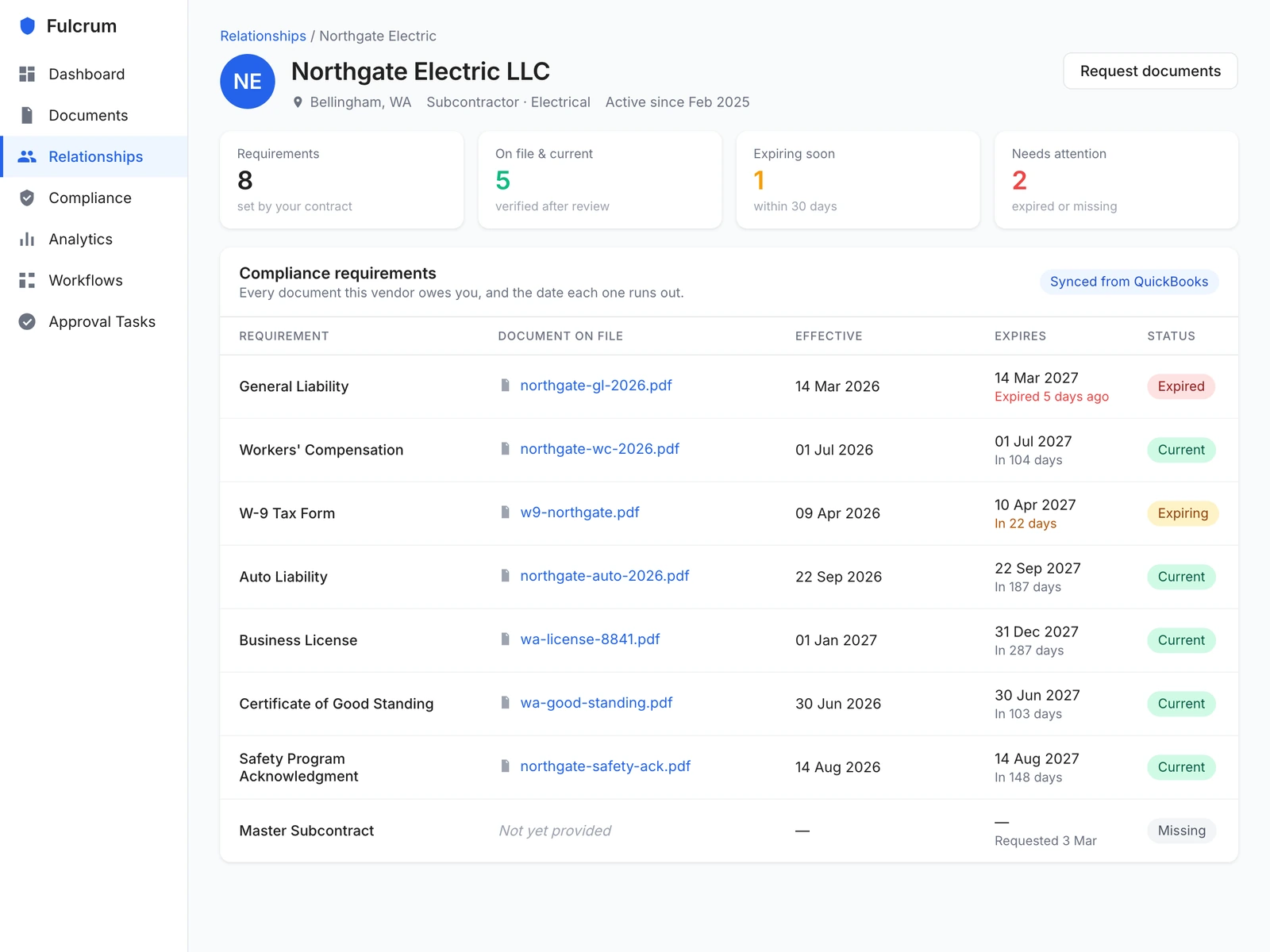Click the Expiring status badge
Viewport: 1270px width, 952px height.
[x=1183, y=513]
